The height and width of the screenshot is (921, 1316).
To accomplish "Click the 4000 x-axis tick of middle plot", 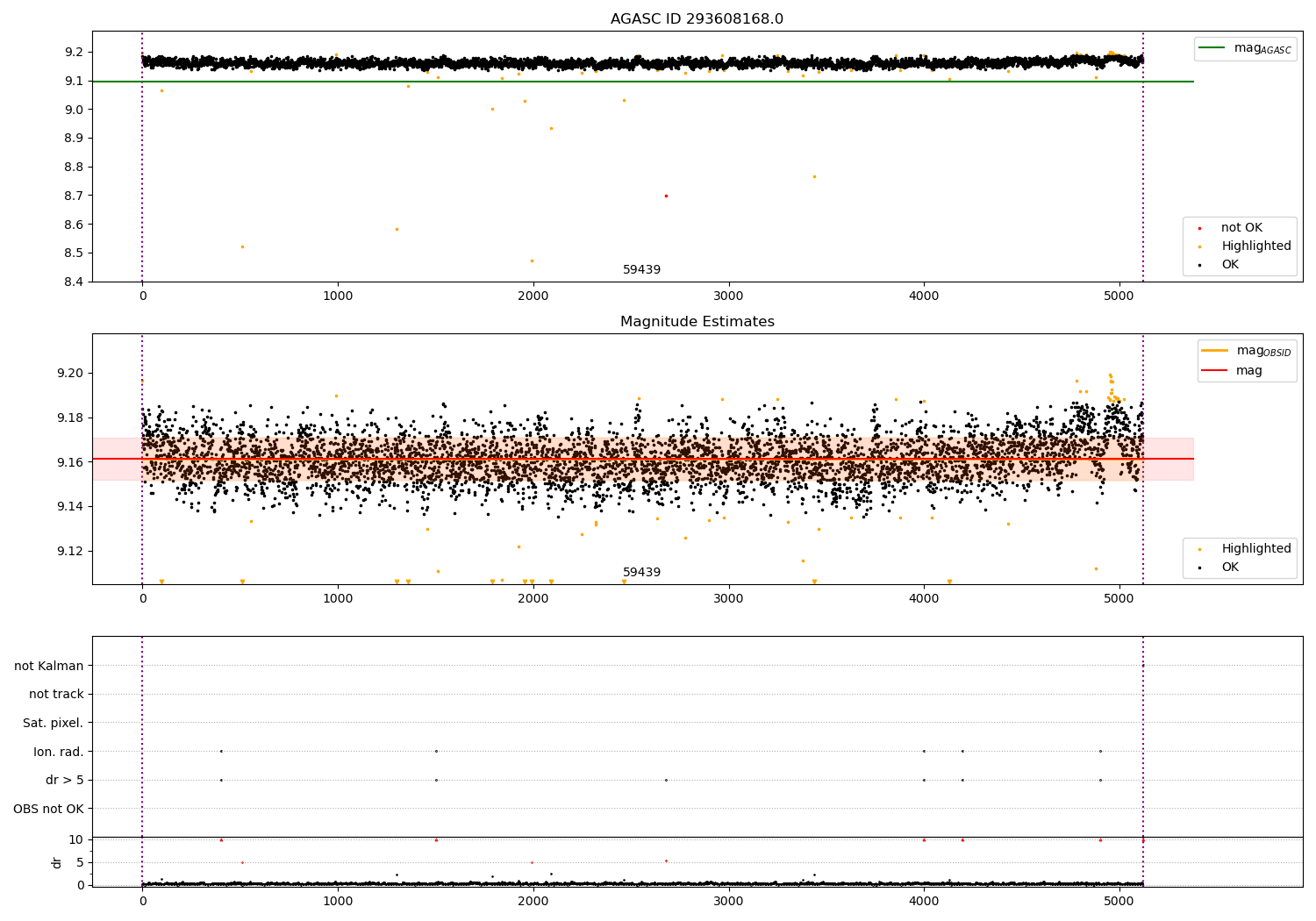I will click(x=924, y=599).
